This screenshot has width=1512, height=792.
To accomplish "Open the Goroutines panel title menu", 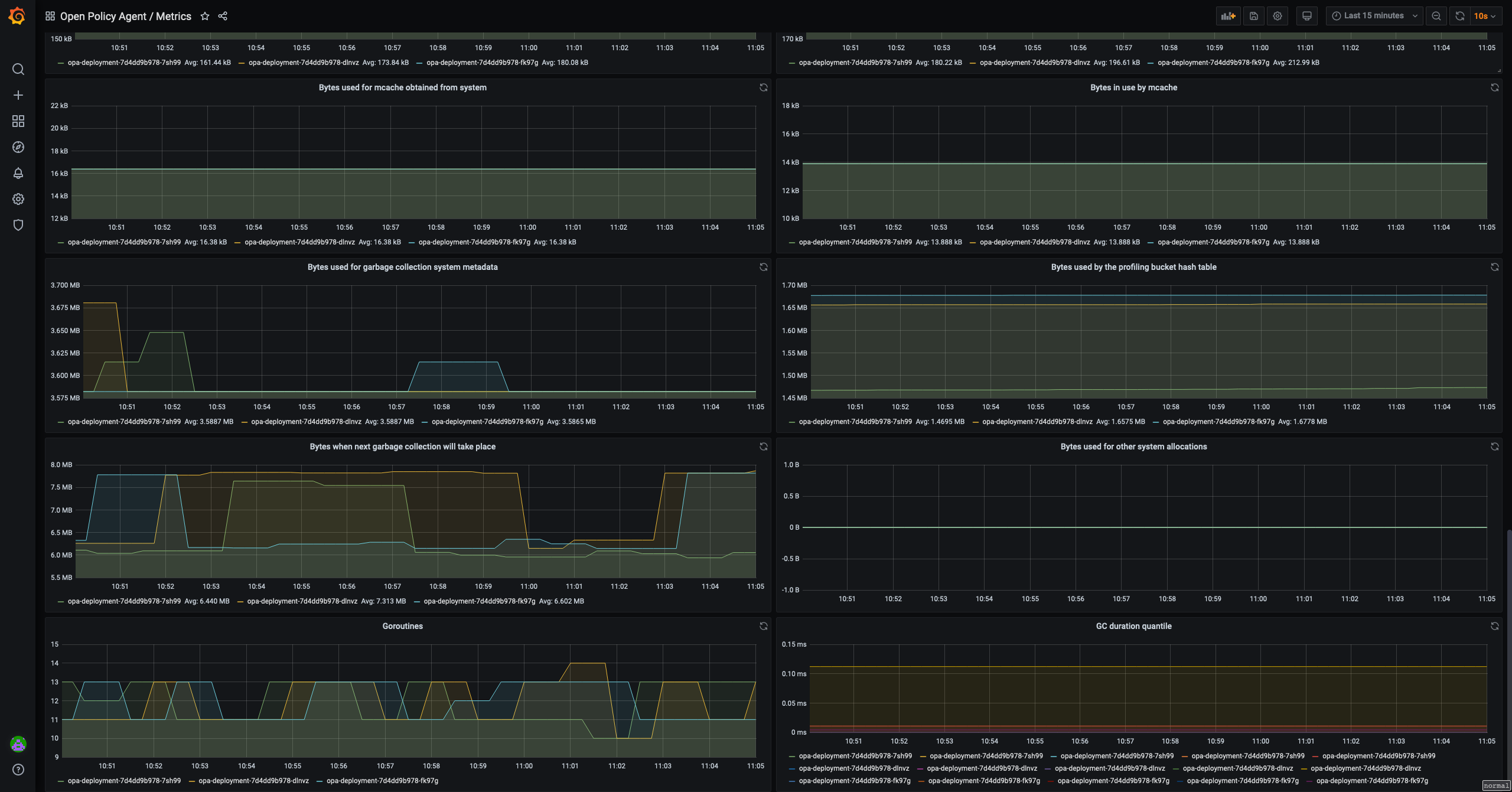I will pyautogui.click(x=402, y=626).
